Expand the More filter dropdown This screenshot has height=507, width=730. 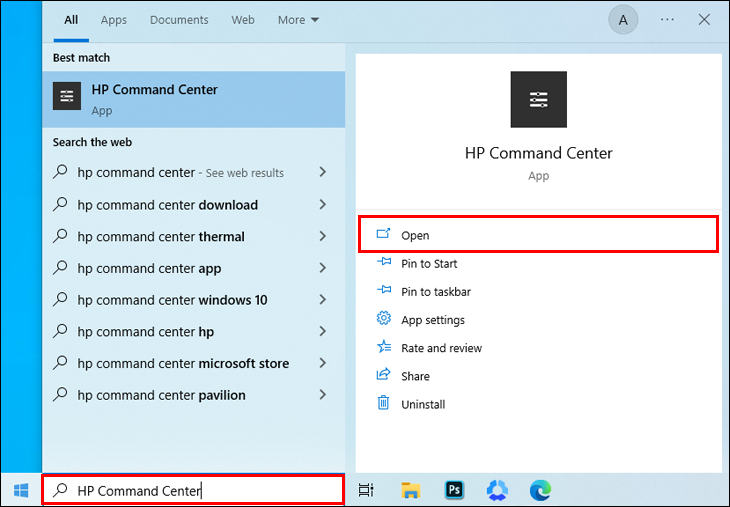[298, 20]
